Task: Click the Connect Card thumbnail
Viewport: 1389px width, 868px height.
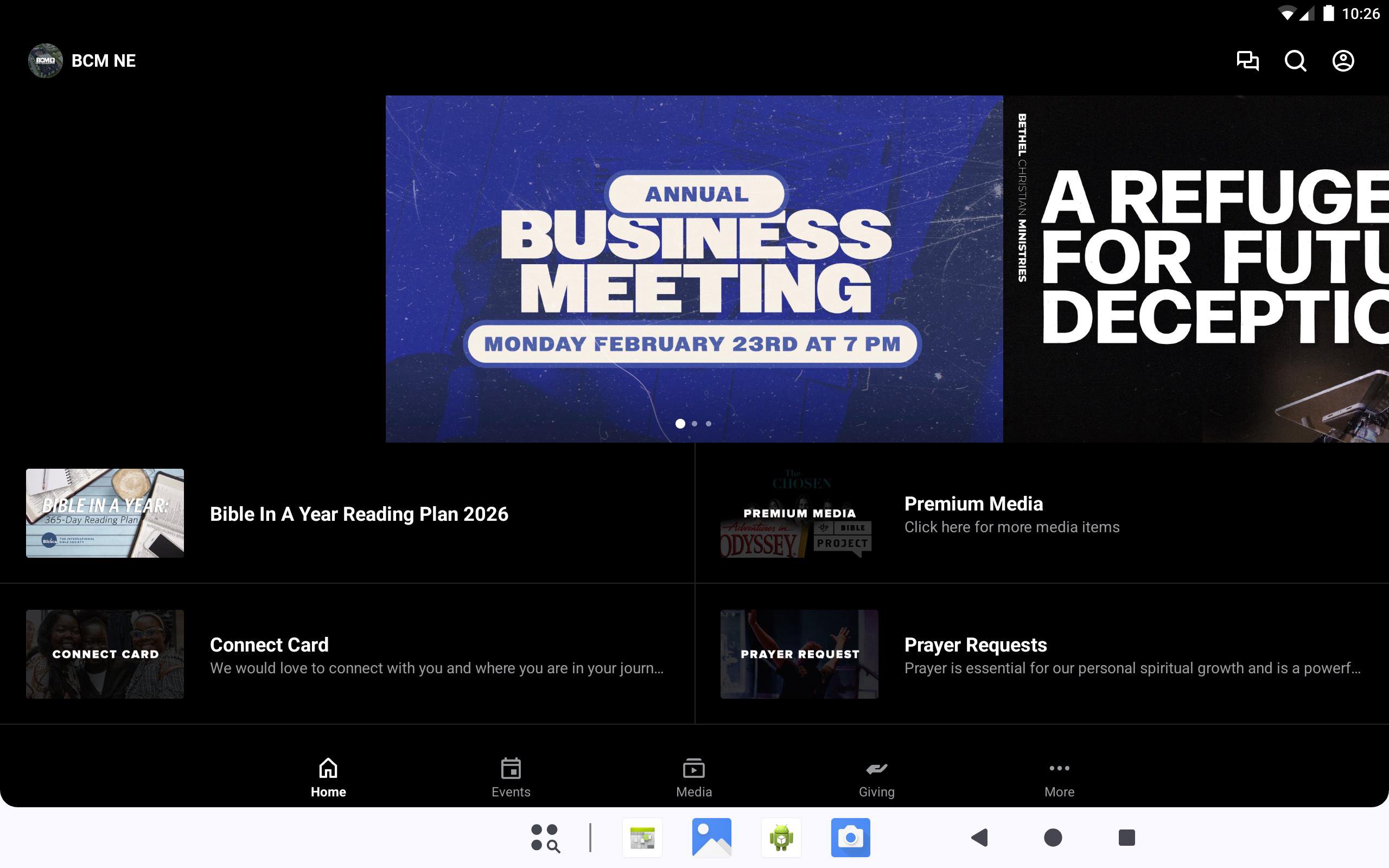Action: click(x=105, y=654)
